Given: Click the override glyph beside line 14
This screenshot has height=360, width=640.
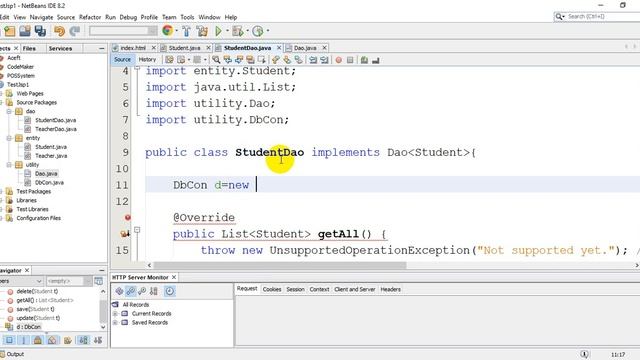Looking at the screenshot, I should tap(125, 234).
